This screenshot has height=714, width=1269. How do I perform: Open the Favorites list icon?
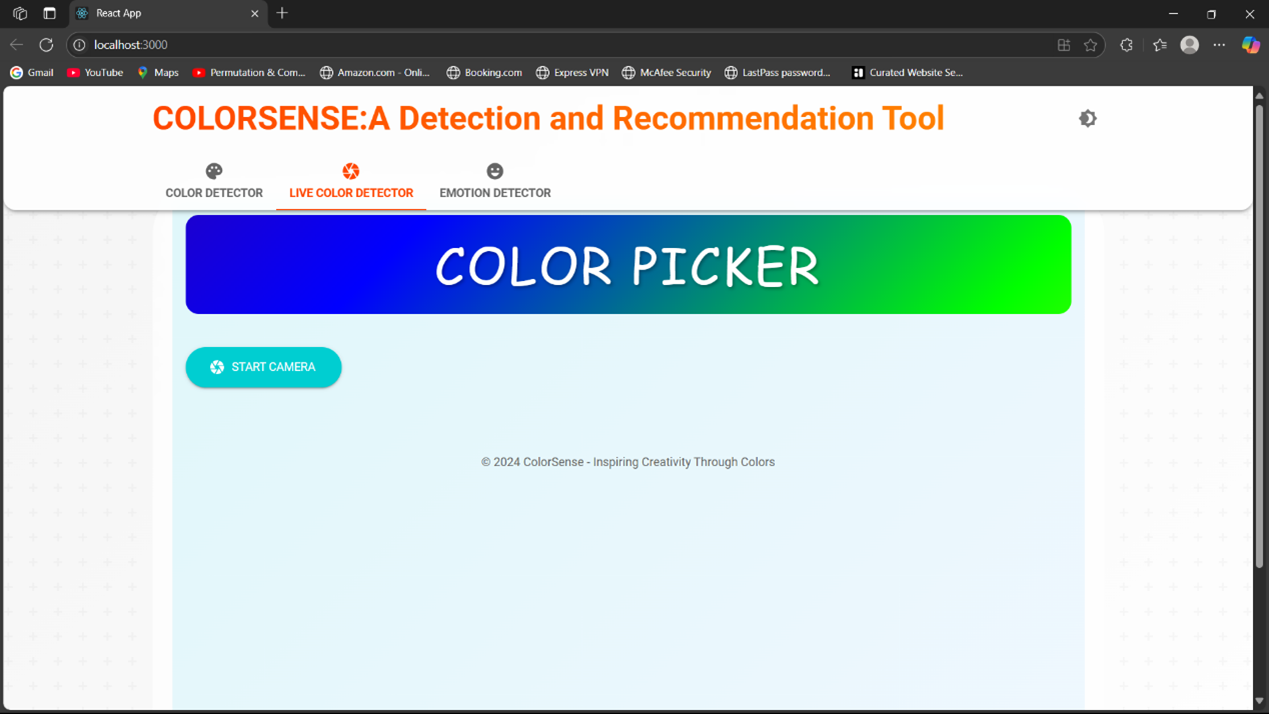pyautogui.click(x=1159, y=45)
